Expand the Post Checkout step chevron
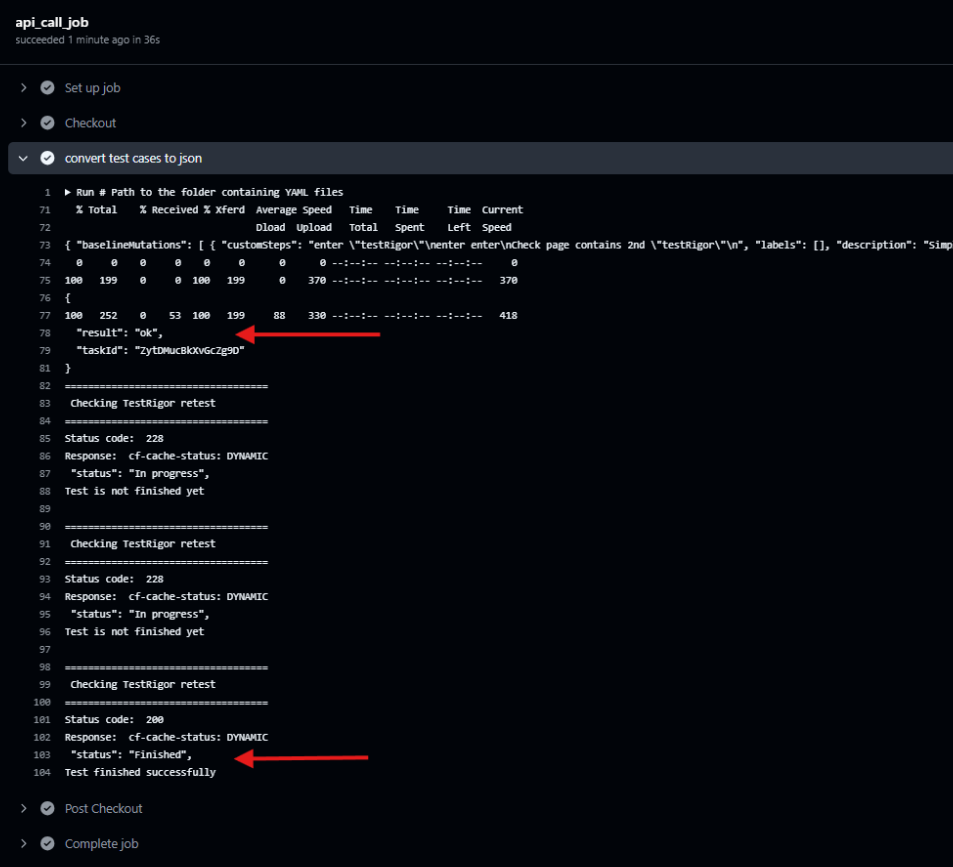 pos(23,808)
